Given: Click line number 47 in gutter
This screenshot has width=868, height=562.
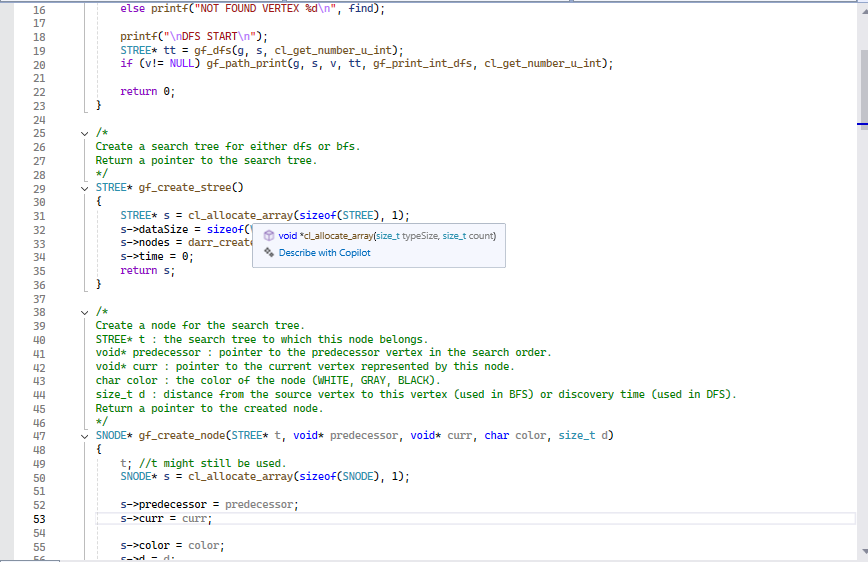Looking at the screenshot, I should point(39,436).
